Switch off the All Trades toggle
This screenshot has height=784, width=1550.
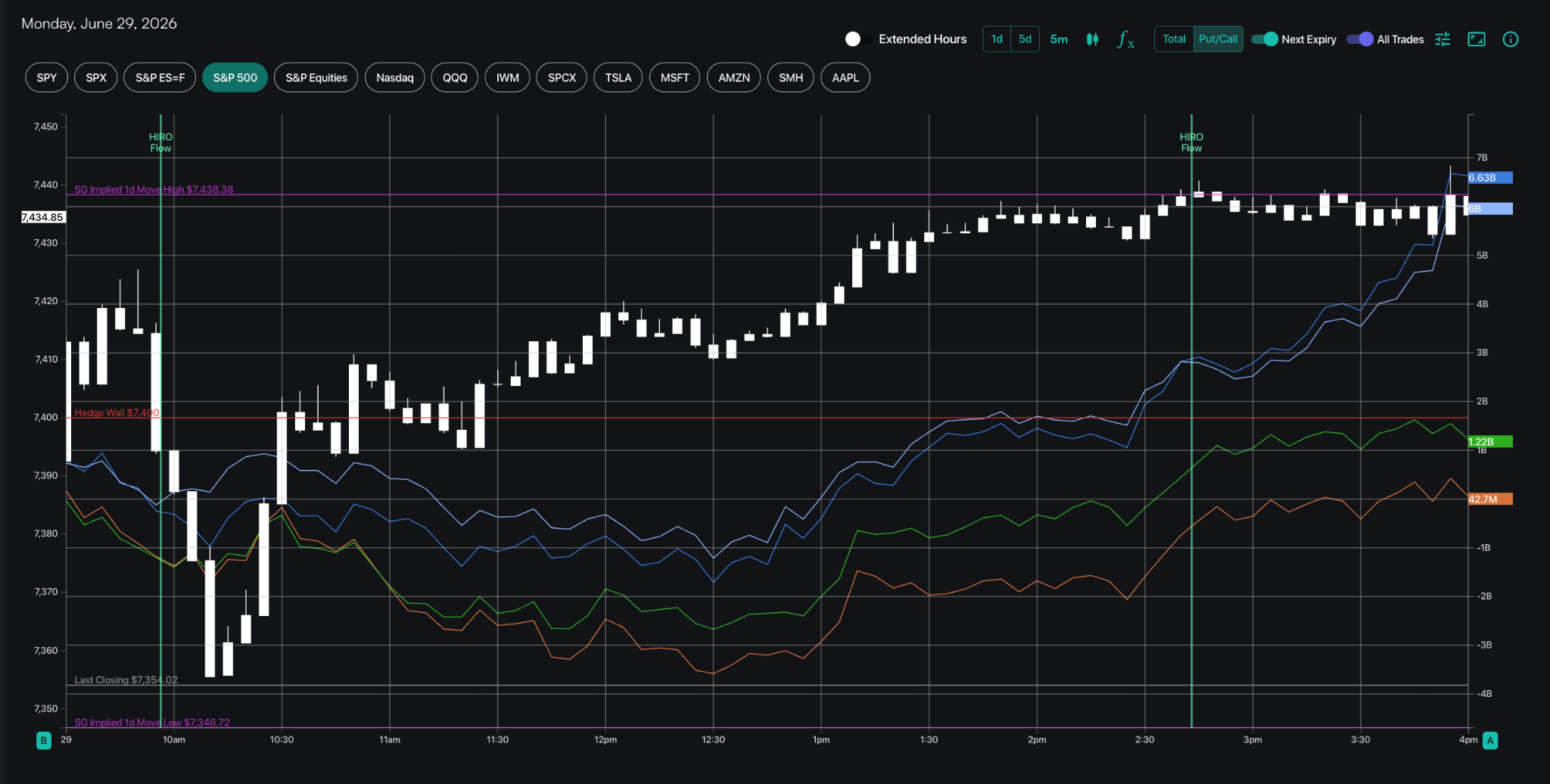point(1360,39)
